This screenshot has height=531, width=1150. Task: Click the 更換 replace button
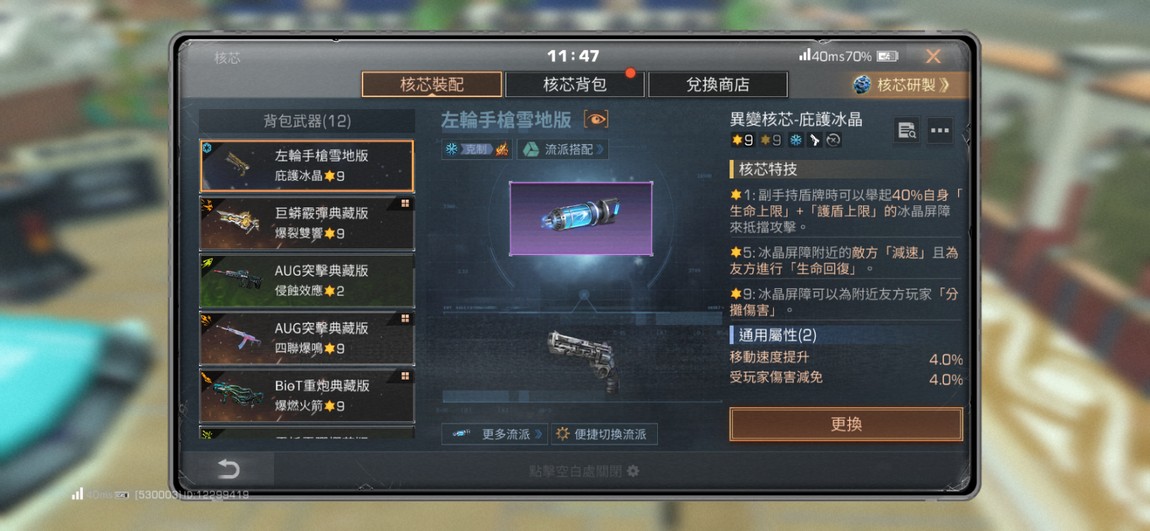pyautogui.click(x=846, y=425)
